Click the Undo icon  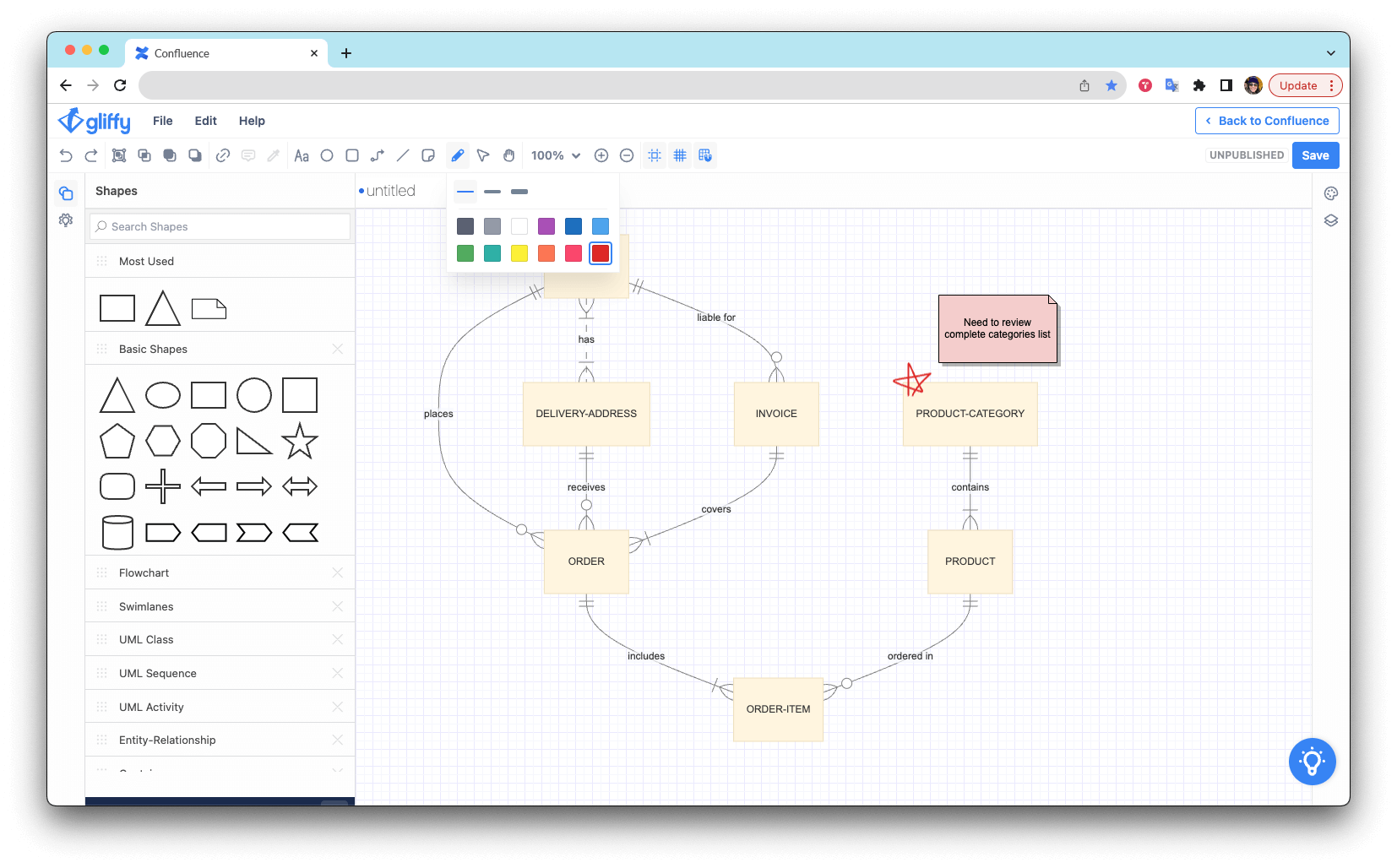66,155
